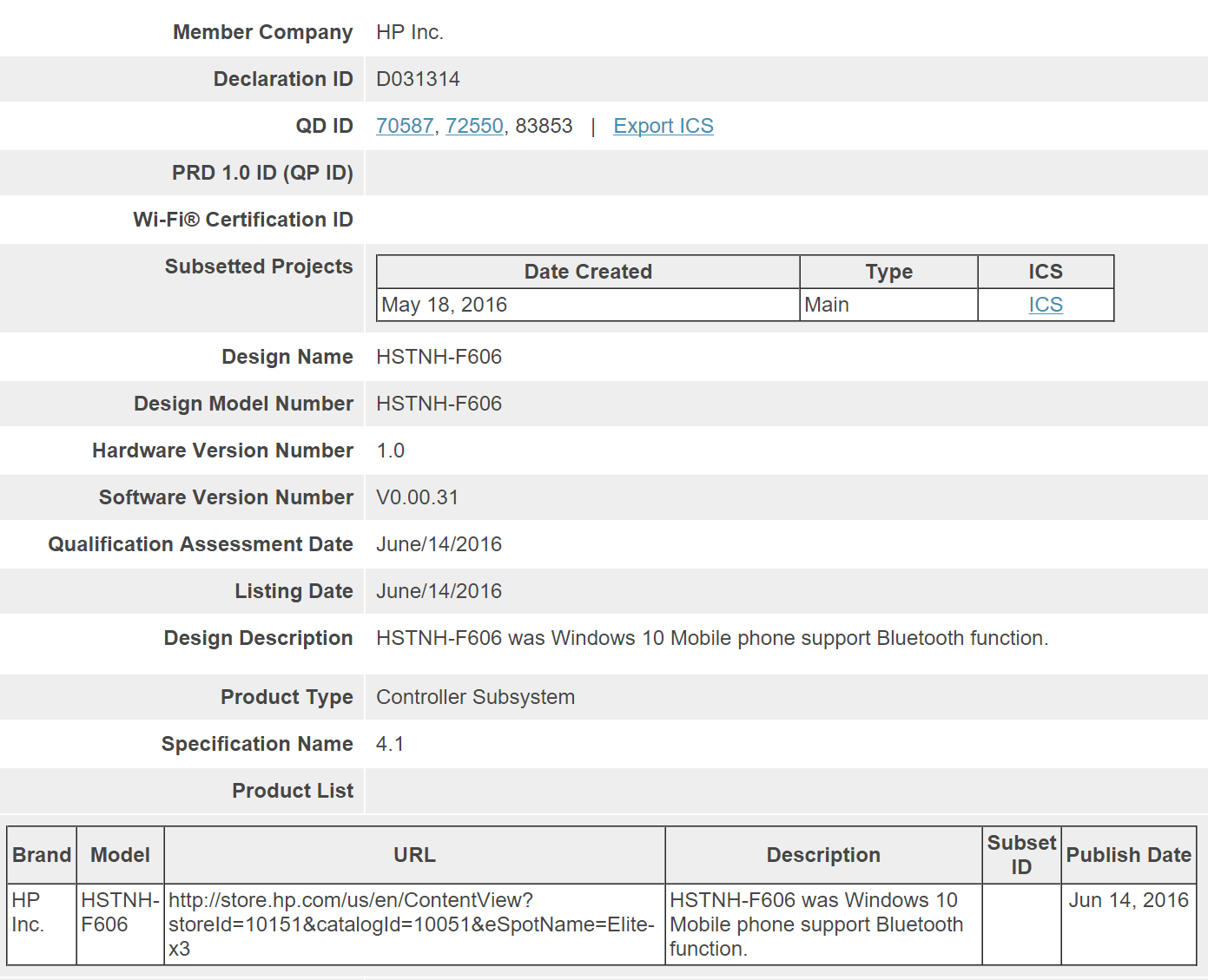Click the Product List label
Image resolution: width=1208 pixels, height=980 pixels.
coord(293,791)
